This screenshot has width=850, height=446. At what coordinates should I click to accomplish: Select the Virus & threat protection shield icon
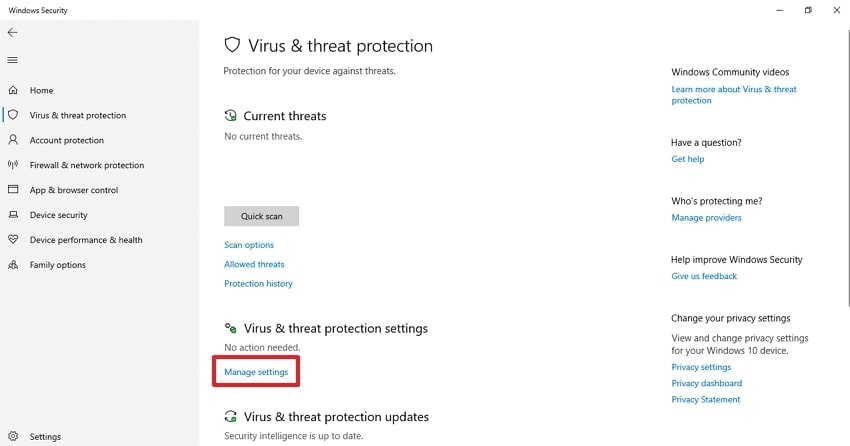click(x=13, y=115)
